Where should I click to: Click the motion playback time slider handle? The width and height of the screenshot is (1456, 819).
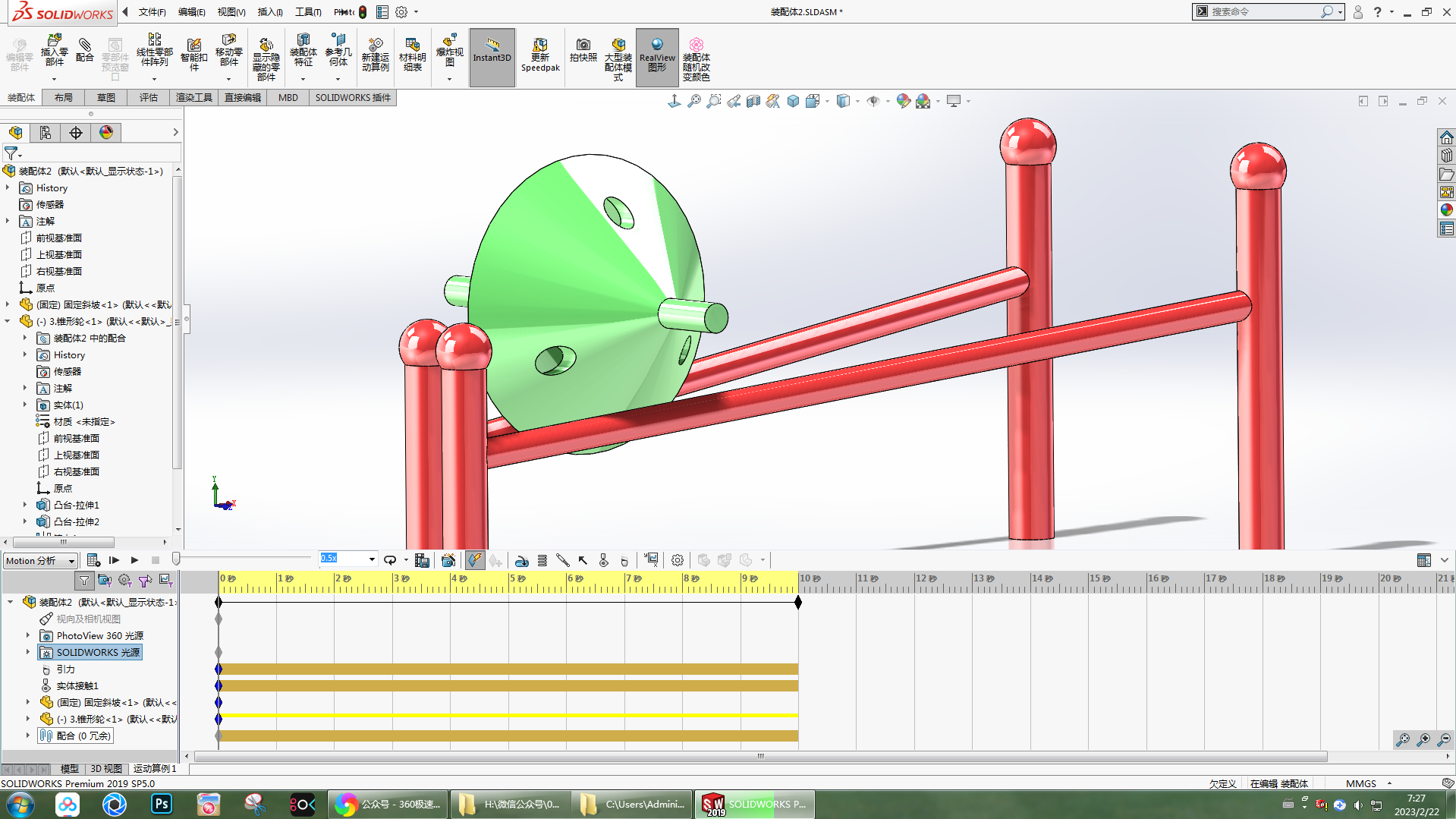point(176,559)
